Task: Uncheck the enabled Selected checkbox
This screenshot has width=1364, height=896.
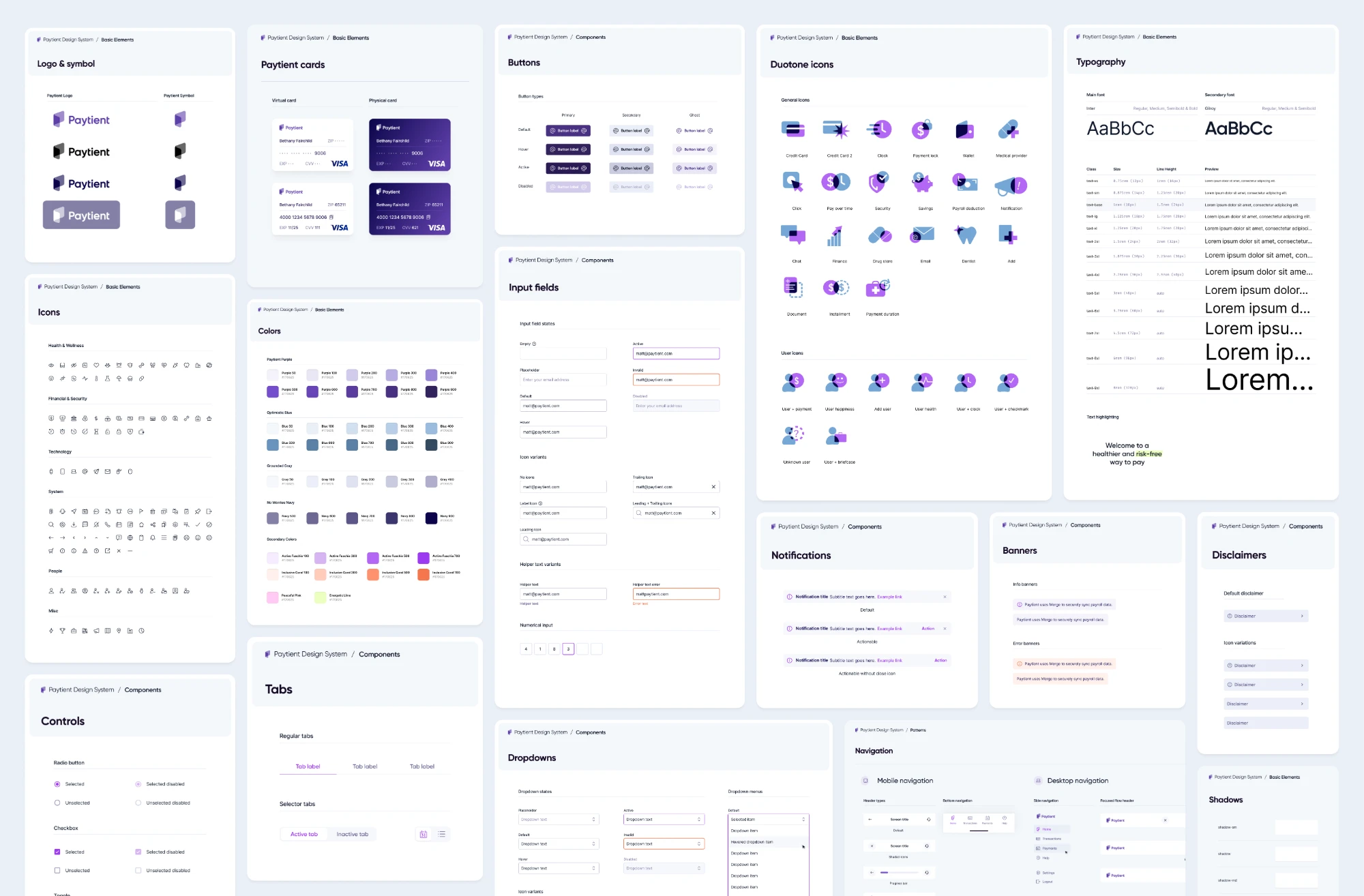Action: 57,852
